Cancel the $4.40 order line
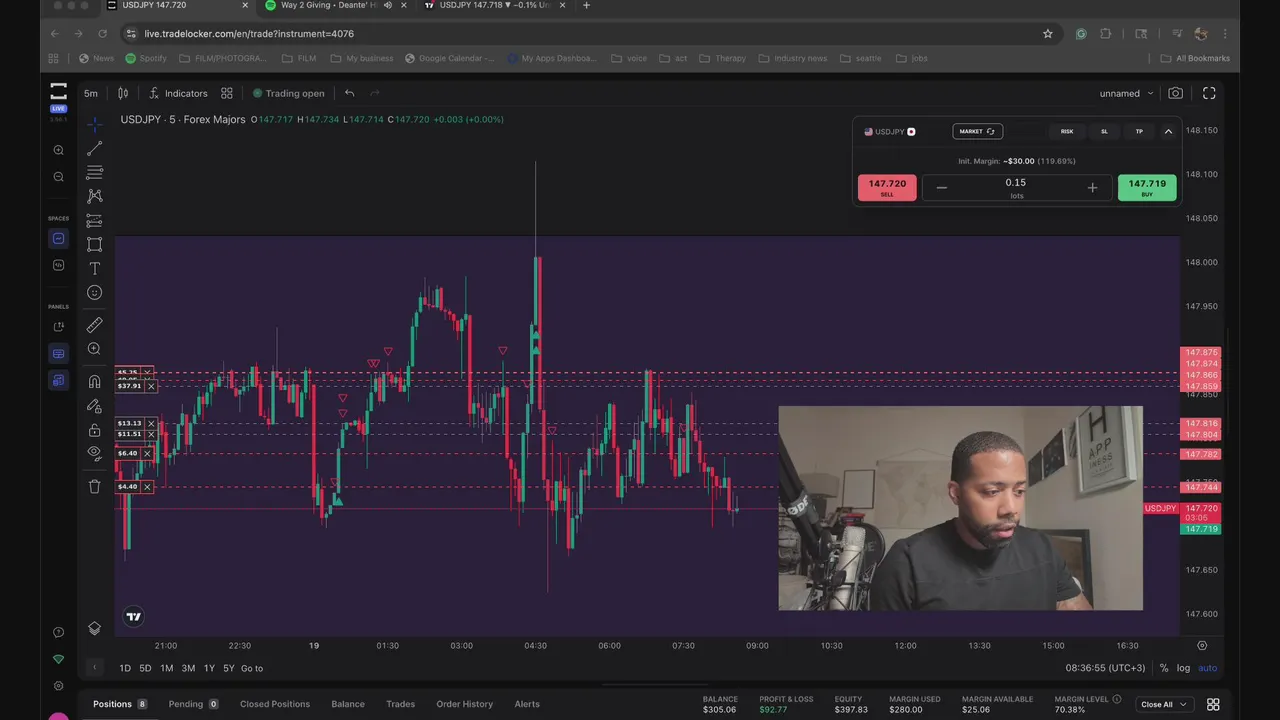Viewport: 1280px width, 720px height. point(147,487)
